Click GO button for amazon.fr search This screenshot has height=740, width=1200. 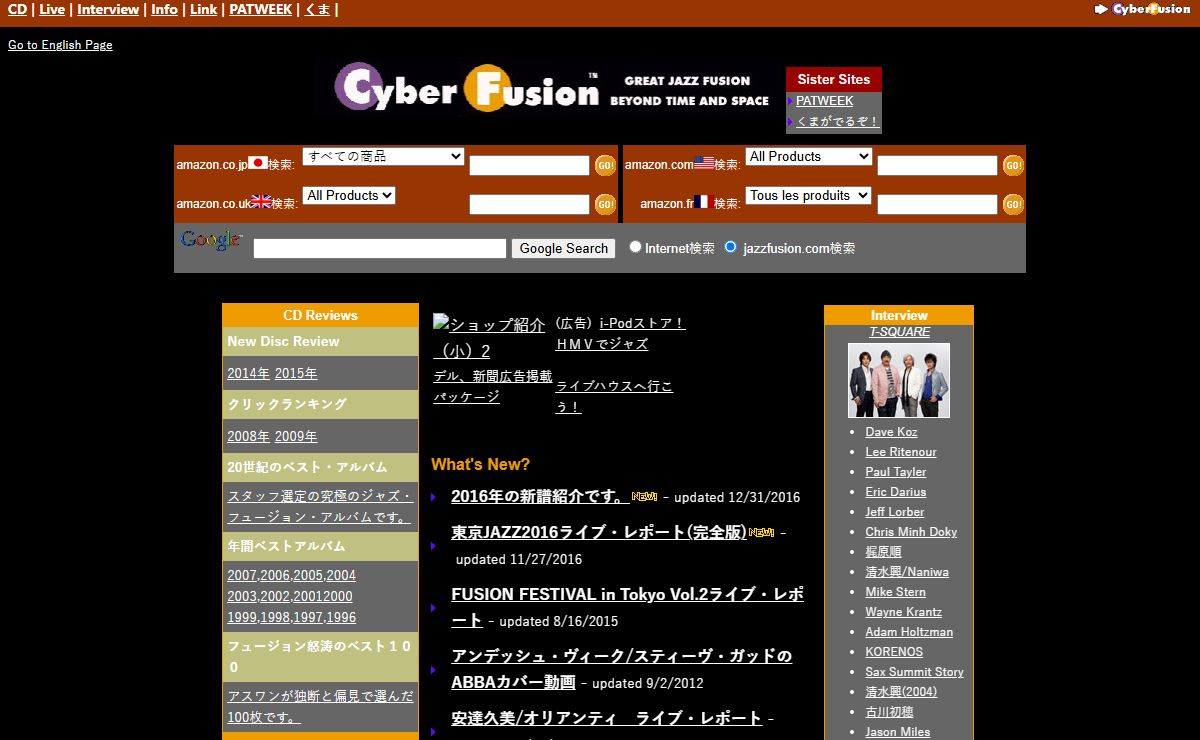coord(1013,205)
